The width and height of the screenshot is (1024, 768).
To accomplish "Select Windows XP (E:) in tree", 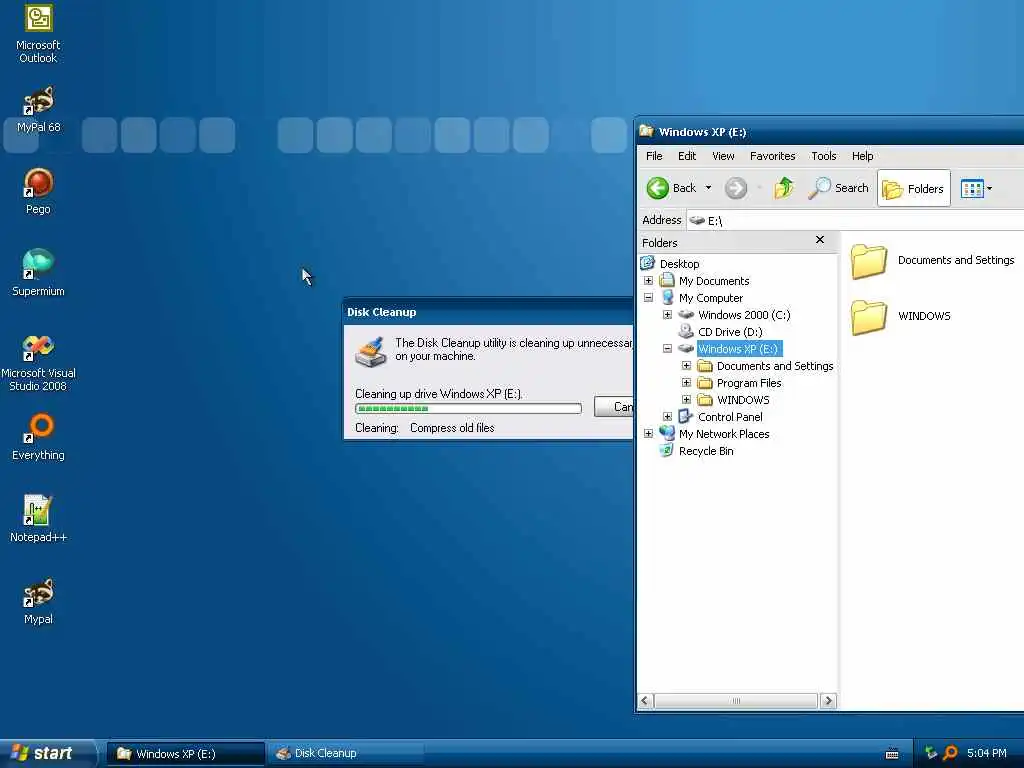I will pos(739,349).
